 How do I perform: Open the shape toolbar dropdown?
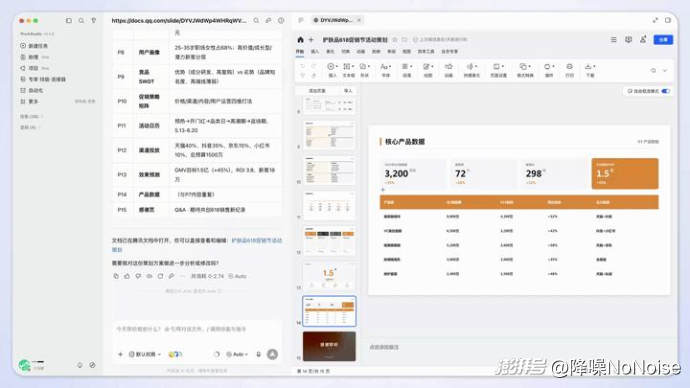click(365, 70)
